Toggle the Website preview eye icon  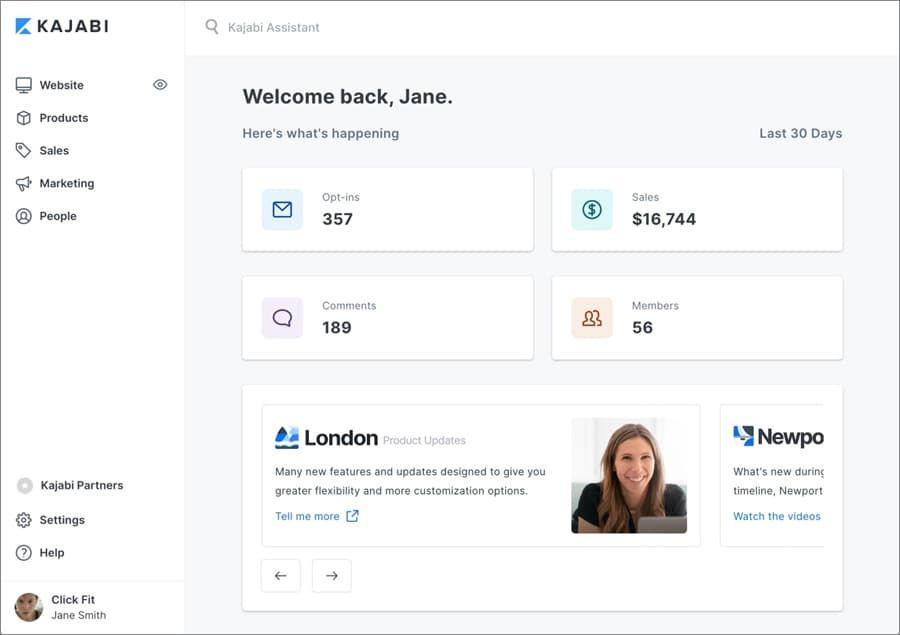pos(160,84)
